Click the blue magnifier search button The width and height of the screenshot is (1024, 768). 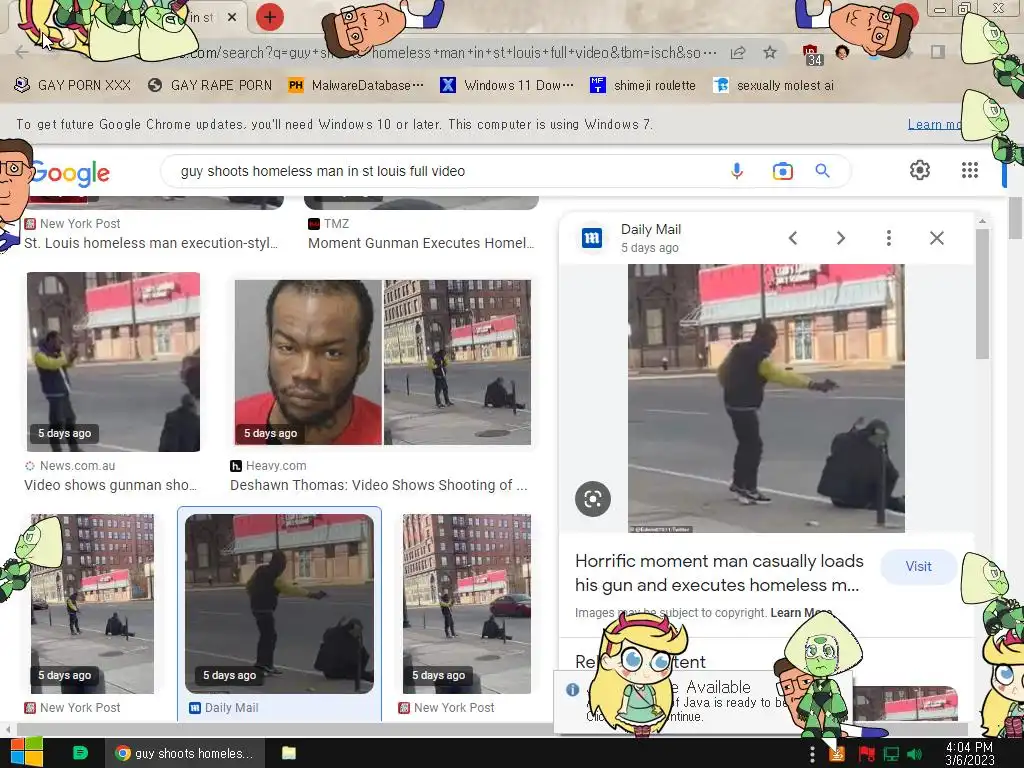click(x=822, y=171)
